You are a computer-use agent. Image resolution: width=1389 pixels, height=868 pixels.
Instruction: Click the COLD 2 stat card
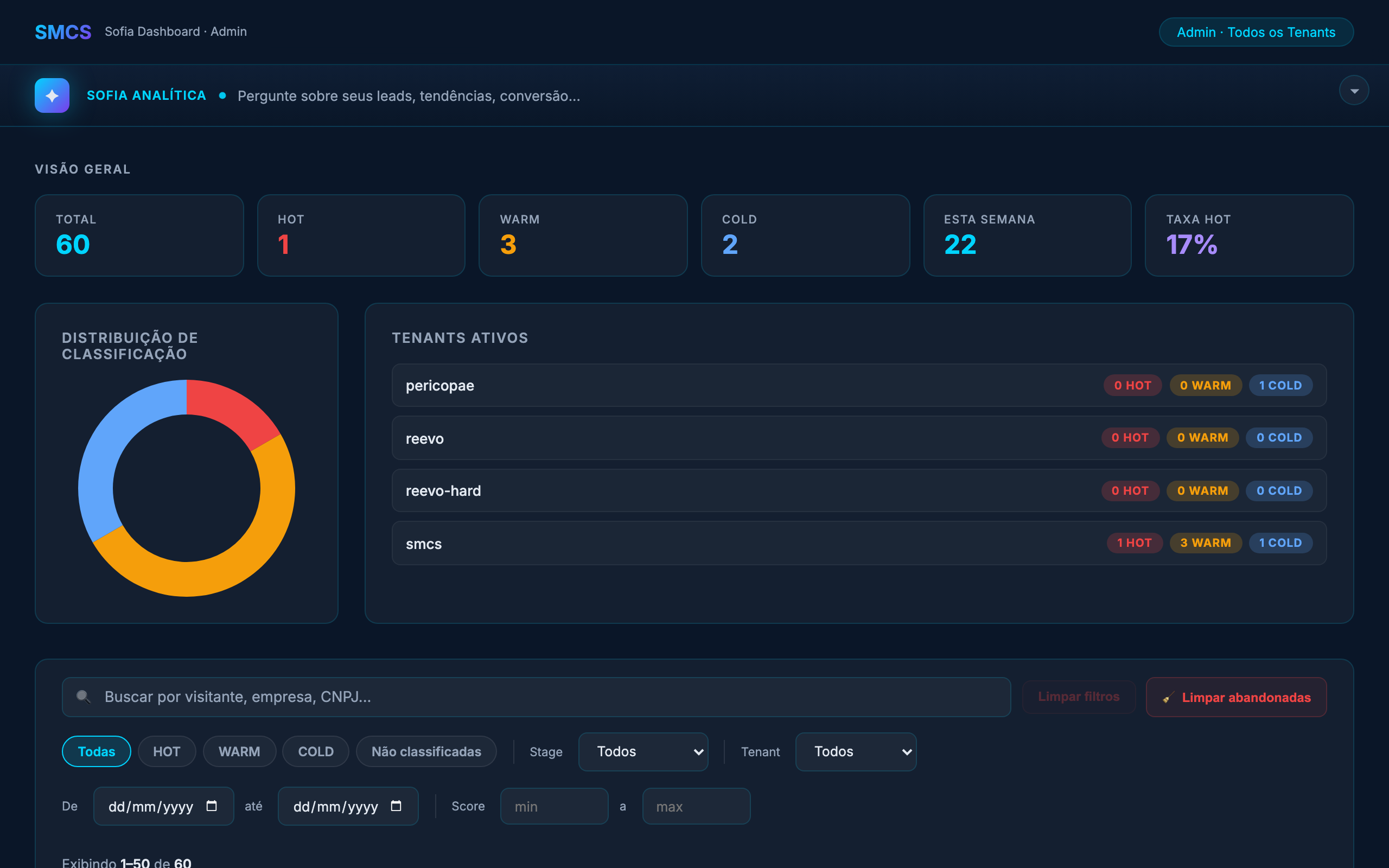pos(805,235)
